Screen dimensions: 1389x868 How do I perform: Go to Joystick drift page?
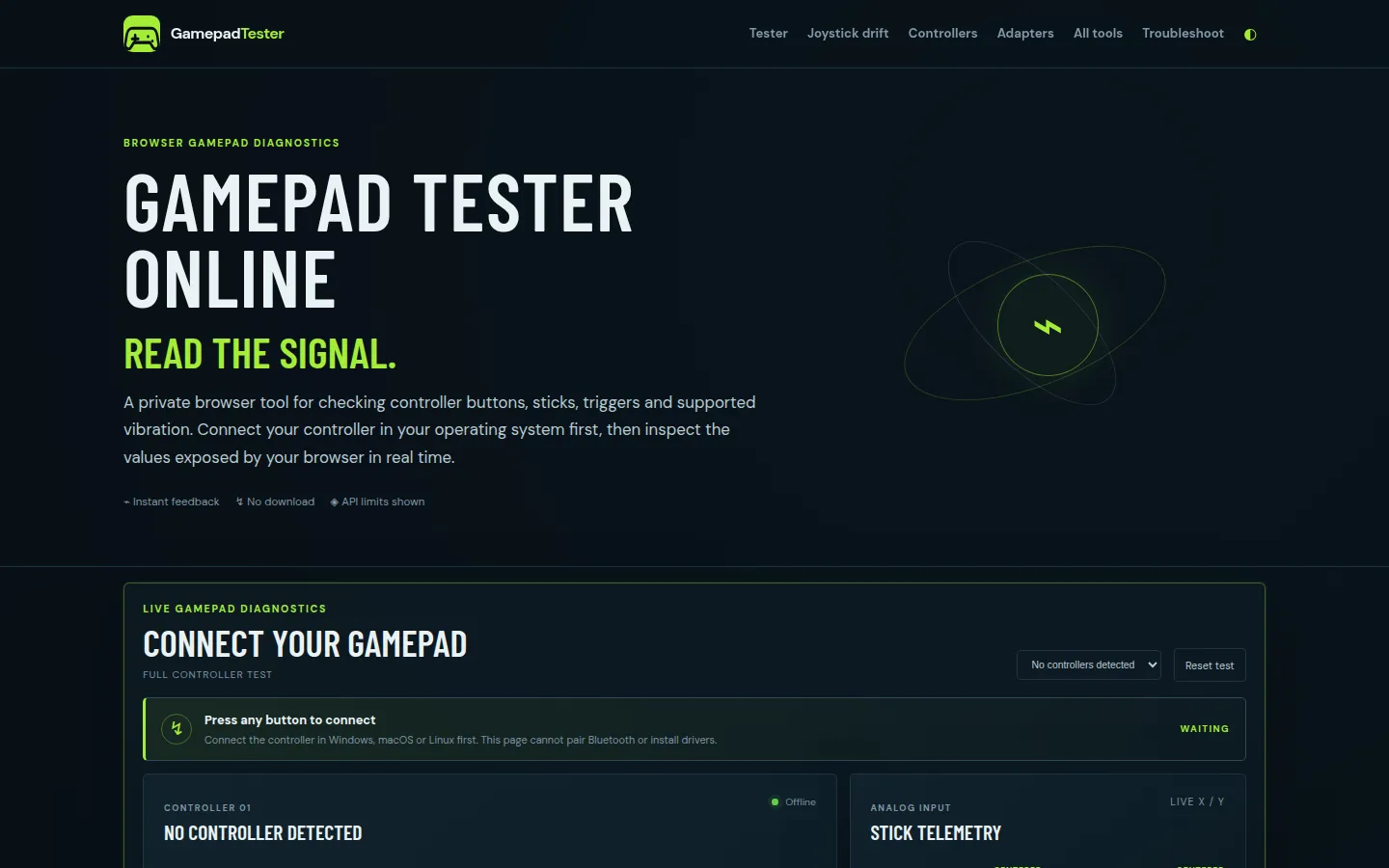point(848,34)
